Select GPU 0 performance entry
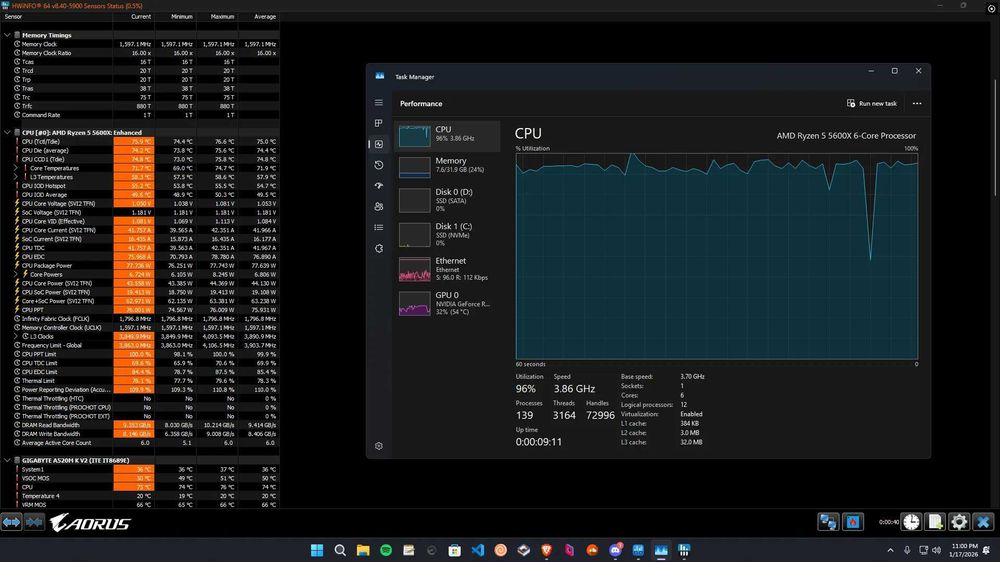Screen dimensions: 1000x562 pyautogui.click(x=447, y=303)
